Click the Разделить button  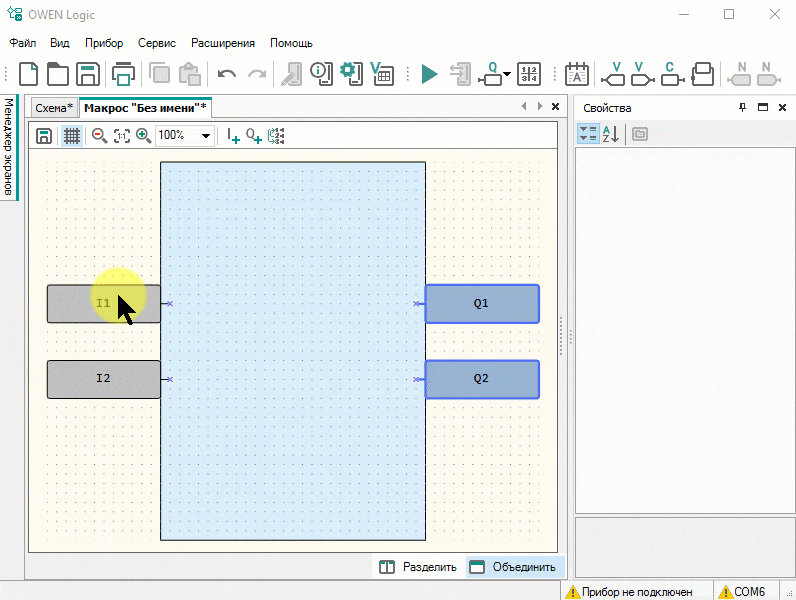[x=418, y=567]
